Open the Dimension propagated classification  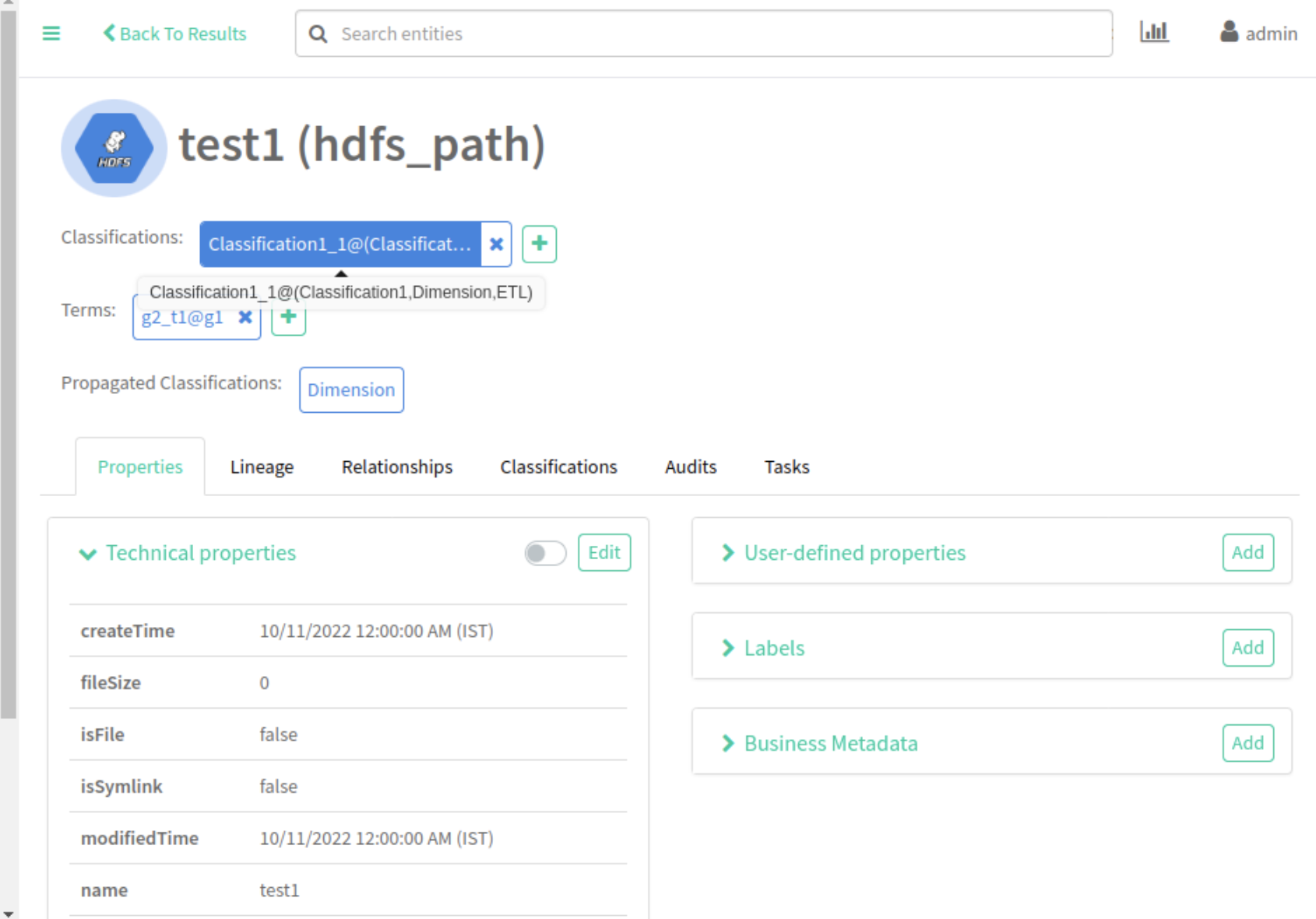(351, 389)
